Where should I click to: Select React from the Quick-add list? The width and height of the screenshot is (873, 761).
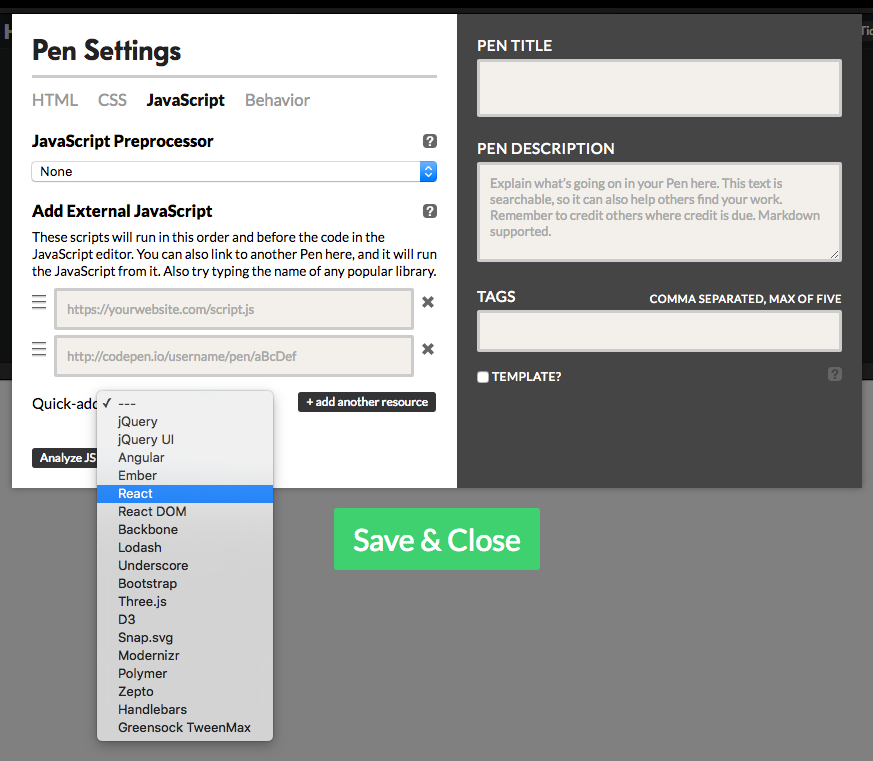tap(135, 493)
